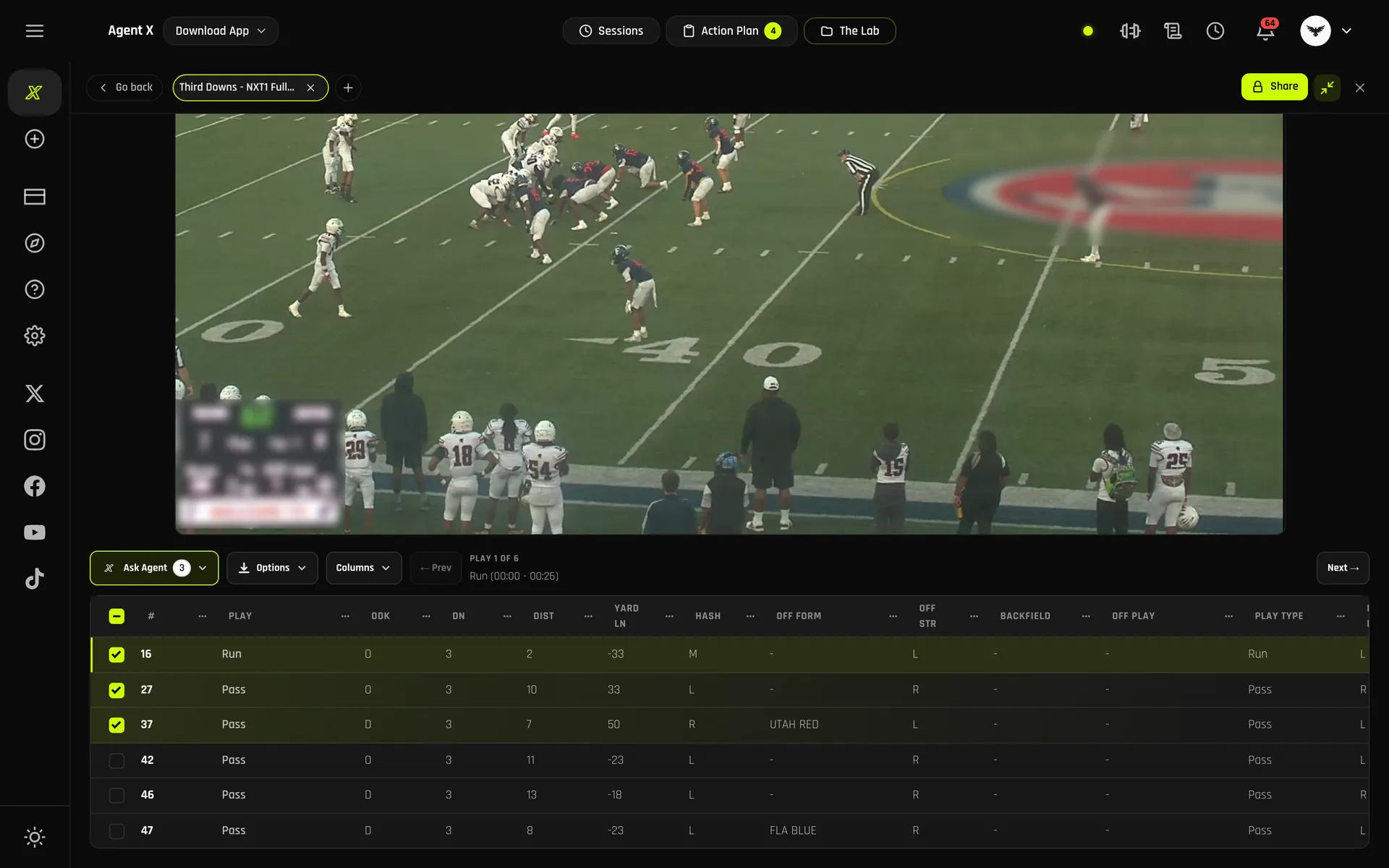Open the playbook scroll icon in the header
Viewport: 1389px width, 868px height.
tap(1173, 31)
